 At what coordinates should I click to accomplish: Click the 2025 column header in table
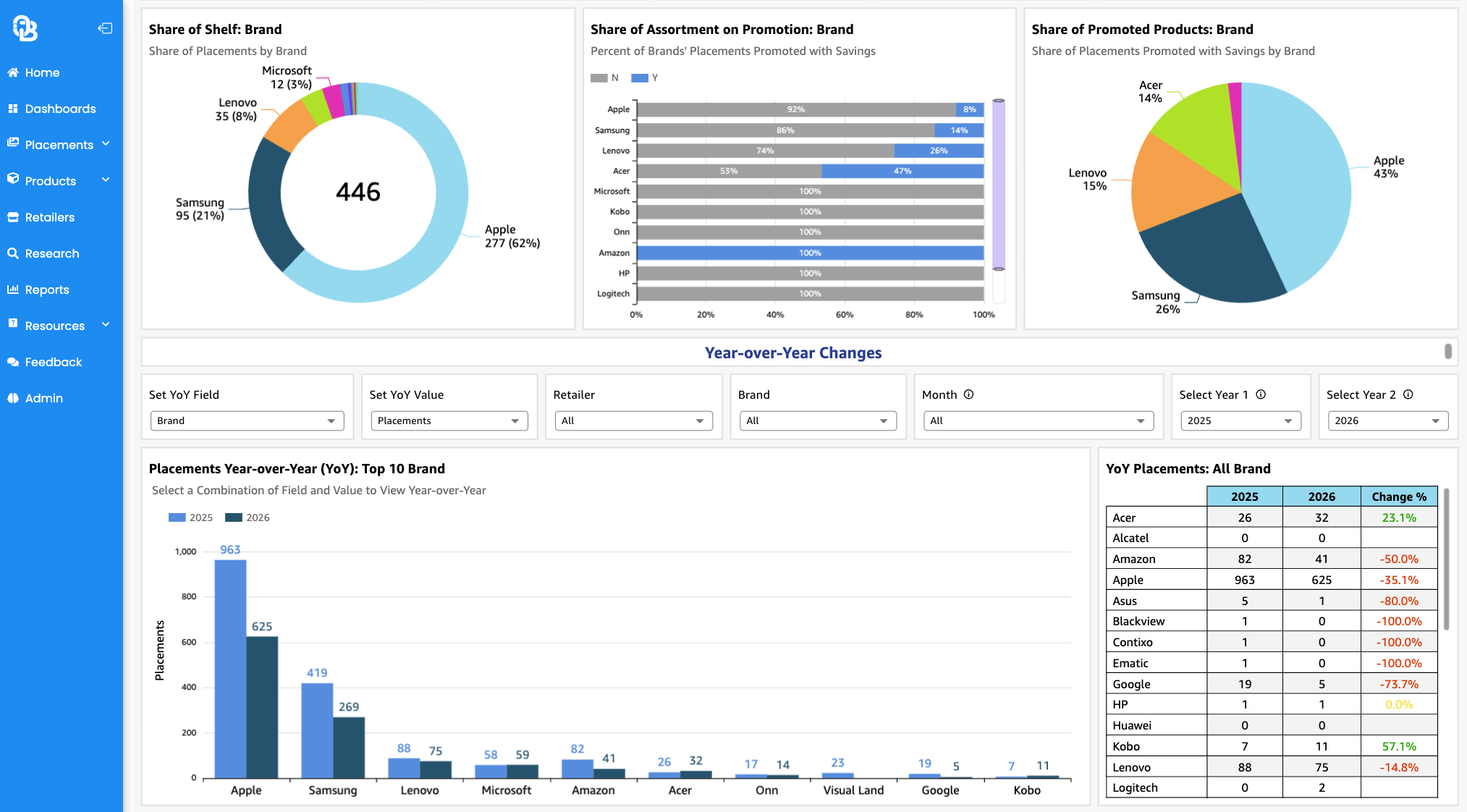pyautogui.click(x=1244, y=496)
